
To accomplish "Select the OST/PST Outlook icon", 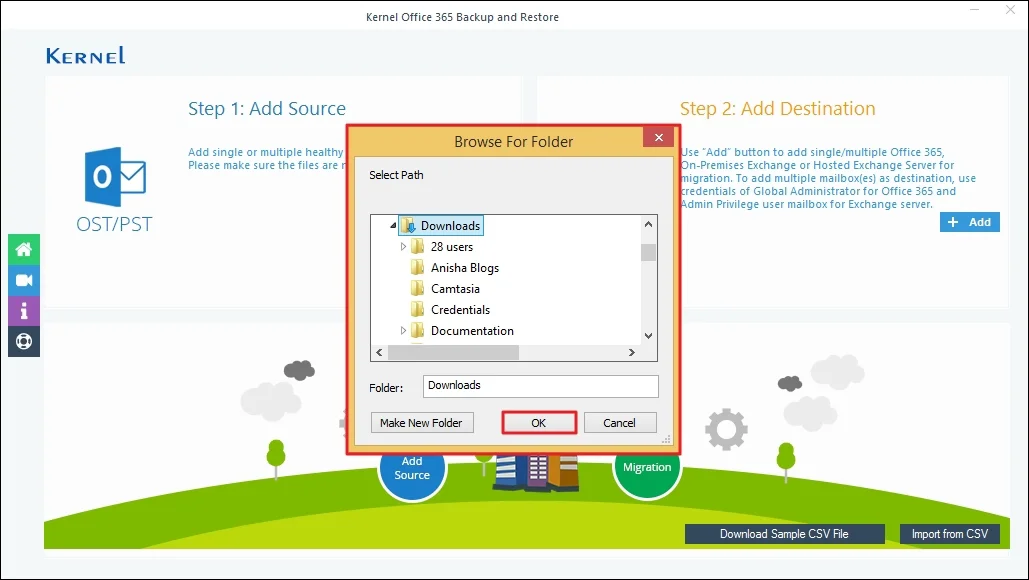I will (x=115, y=177).
